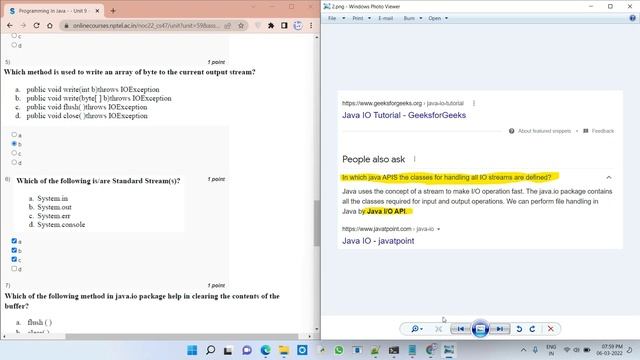The width and height of the screenshot is (640, 360).
Task: Click the onlinecourses.nptel.ac.in address bar
Action: click(146, 25)
